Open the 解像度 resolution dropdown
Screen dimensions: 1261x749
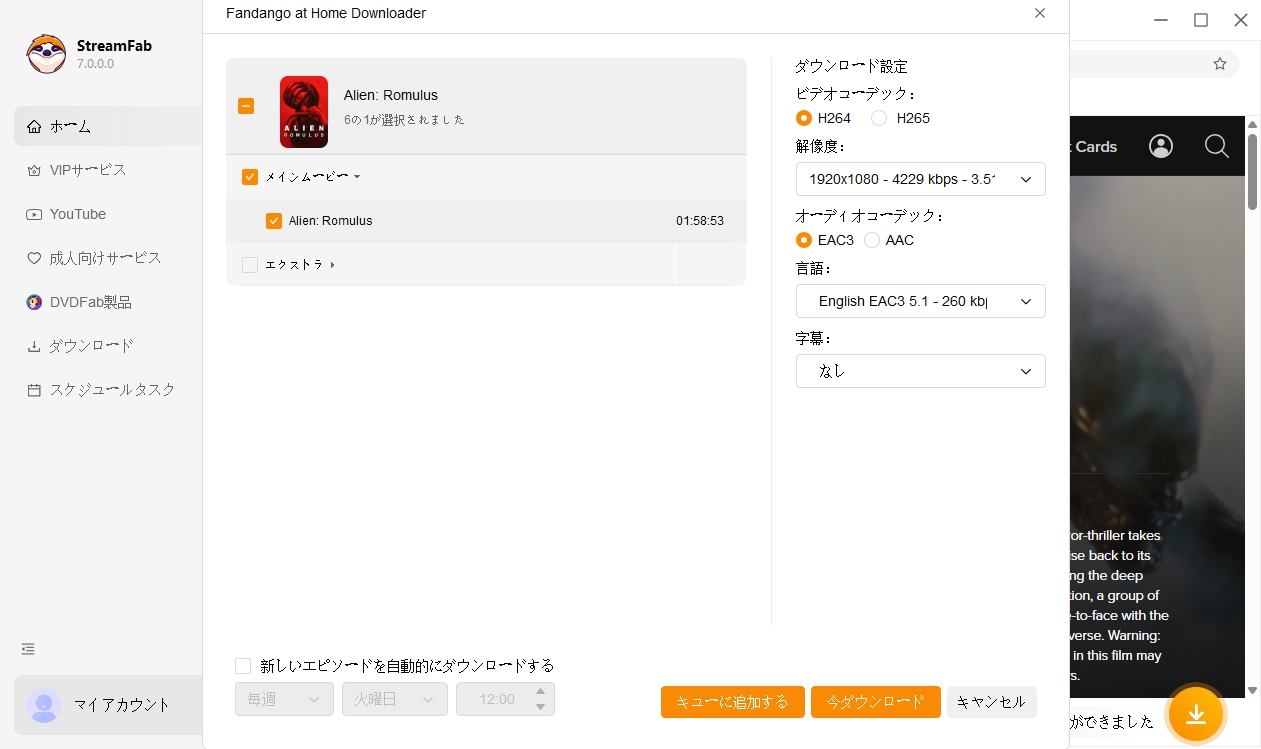(920, 179)
